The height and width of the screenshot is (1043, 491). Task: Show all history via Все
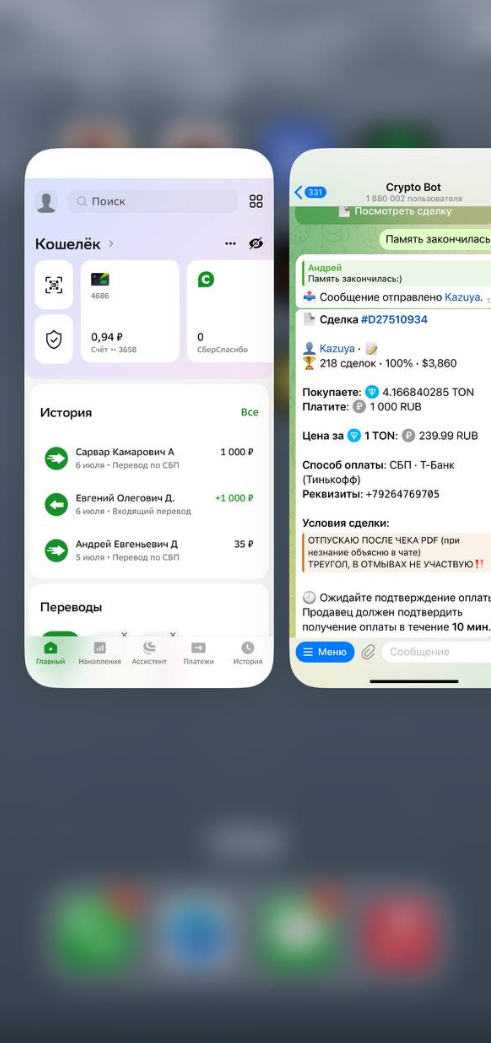click(x=249, y=412)
